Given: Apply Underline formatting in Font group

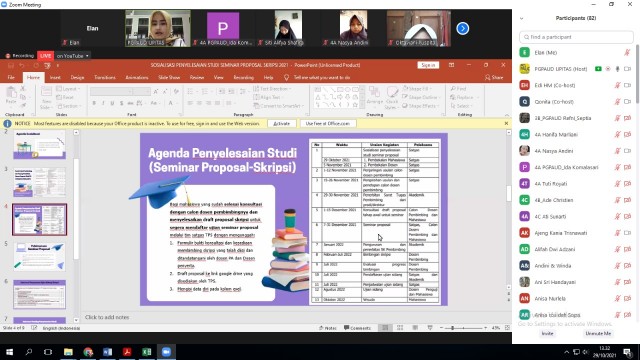Looking at the screenshot, I should click(112, 103).
